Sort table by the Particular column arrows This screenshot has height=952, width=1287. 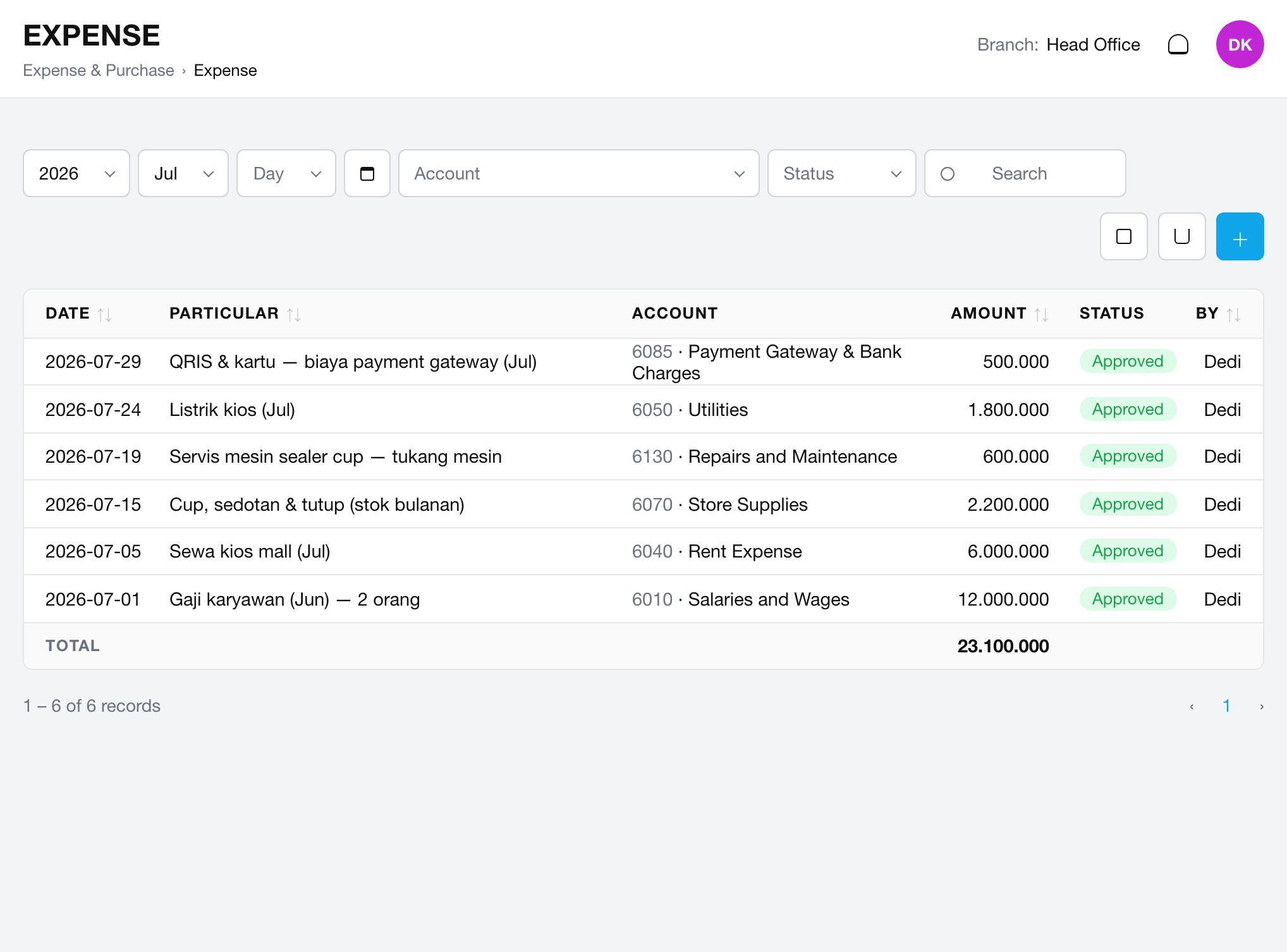pyautogui.click(x=294, y=314)
